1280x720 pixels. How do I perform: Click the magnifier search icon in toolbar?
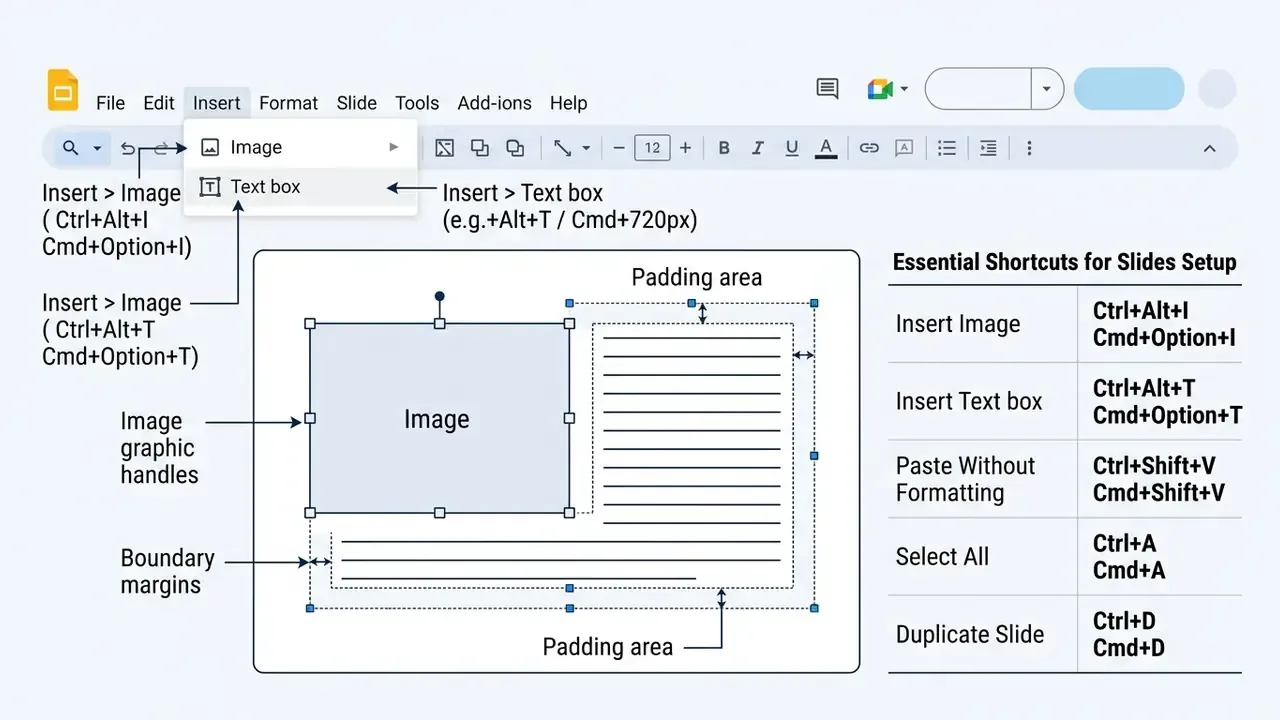click(x=70, y=148)
